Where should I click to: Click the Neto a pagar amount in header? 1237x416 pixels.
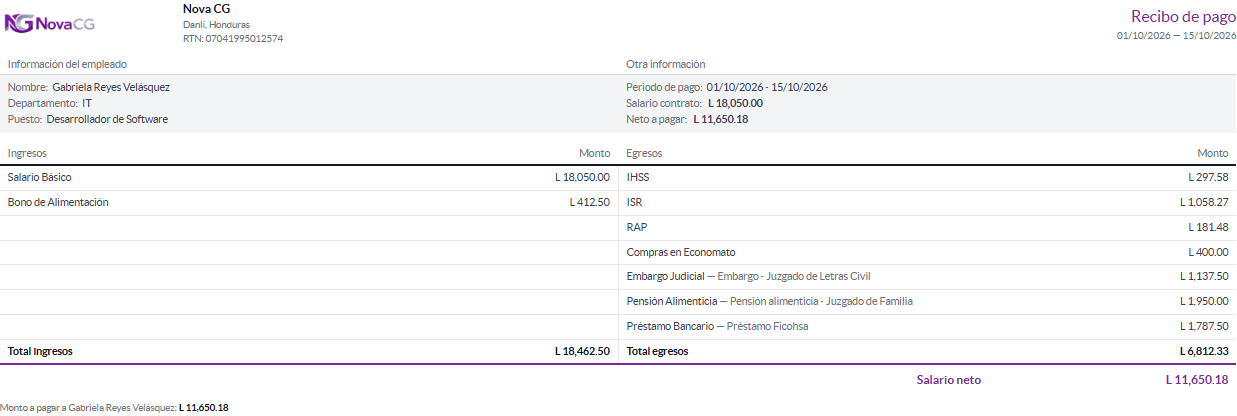tap(720, 119)
